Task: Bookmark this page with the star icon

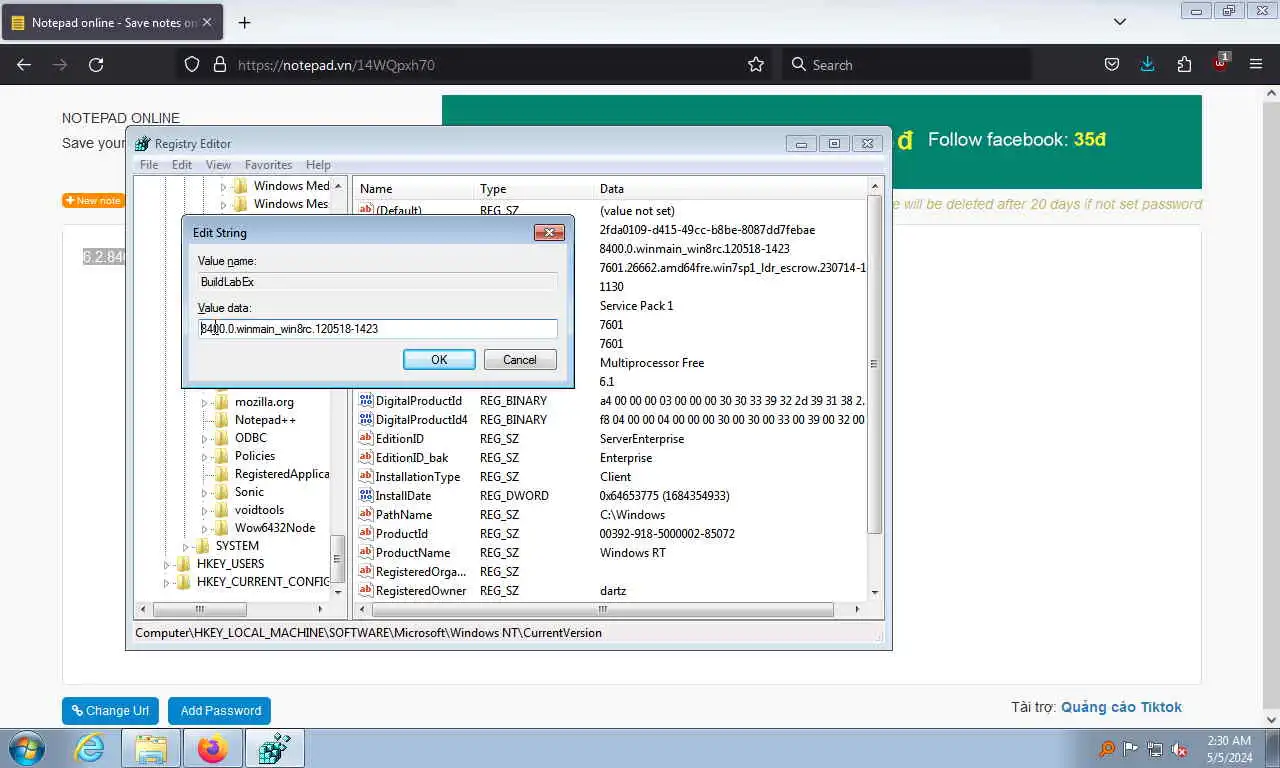Action: [756, 64]
